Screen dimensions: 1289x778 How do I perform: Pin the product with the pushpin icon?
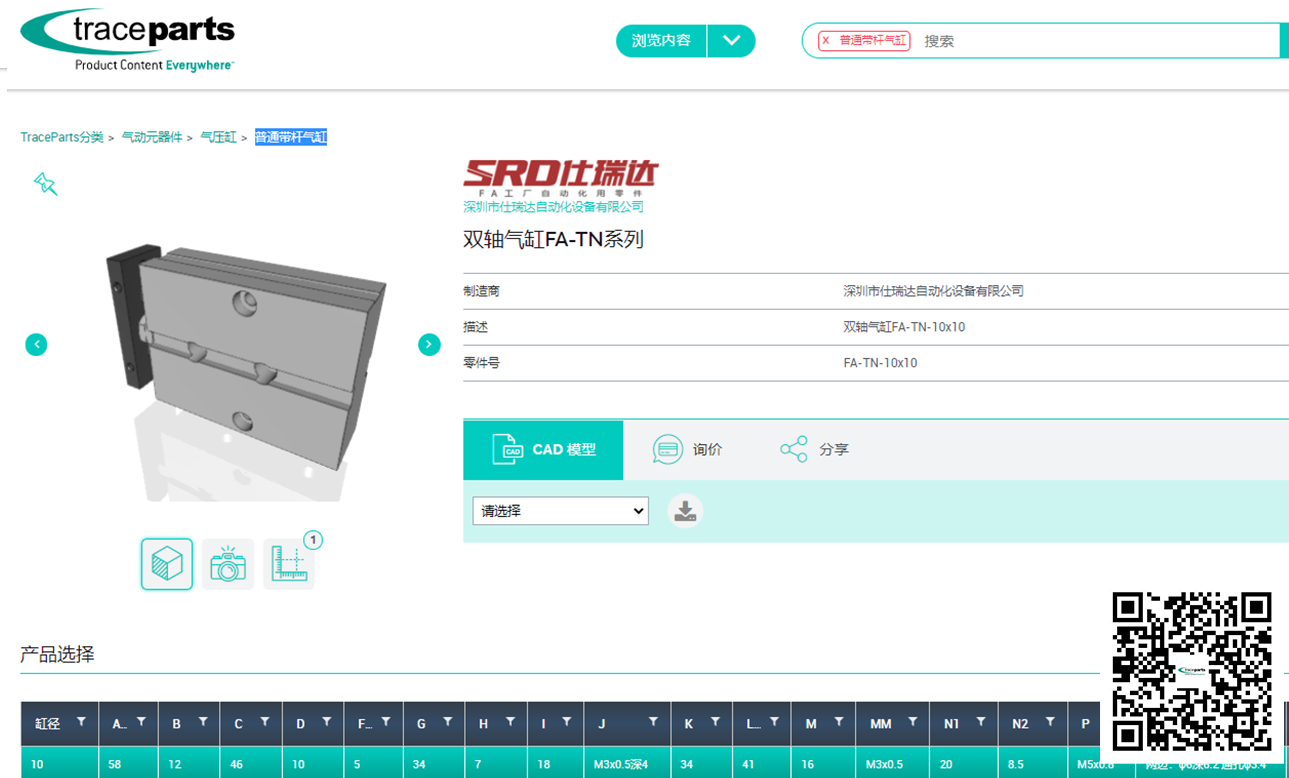[45, 183]
